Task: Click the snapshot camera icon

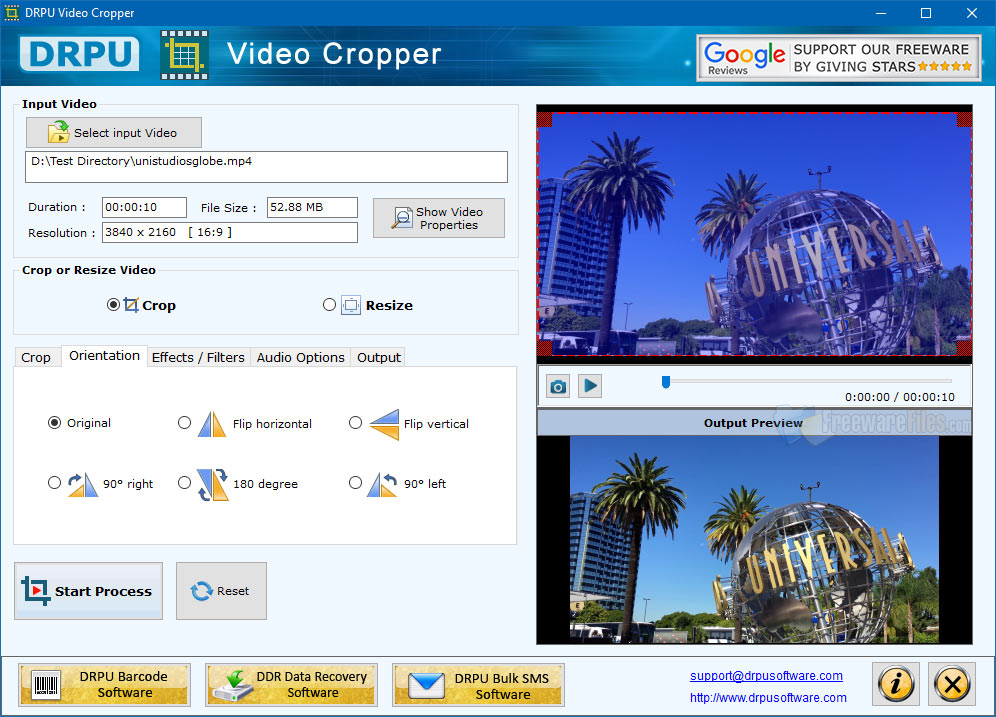Action: click(x=558, y=386)
